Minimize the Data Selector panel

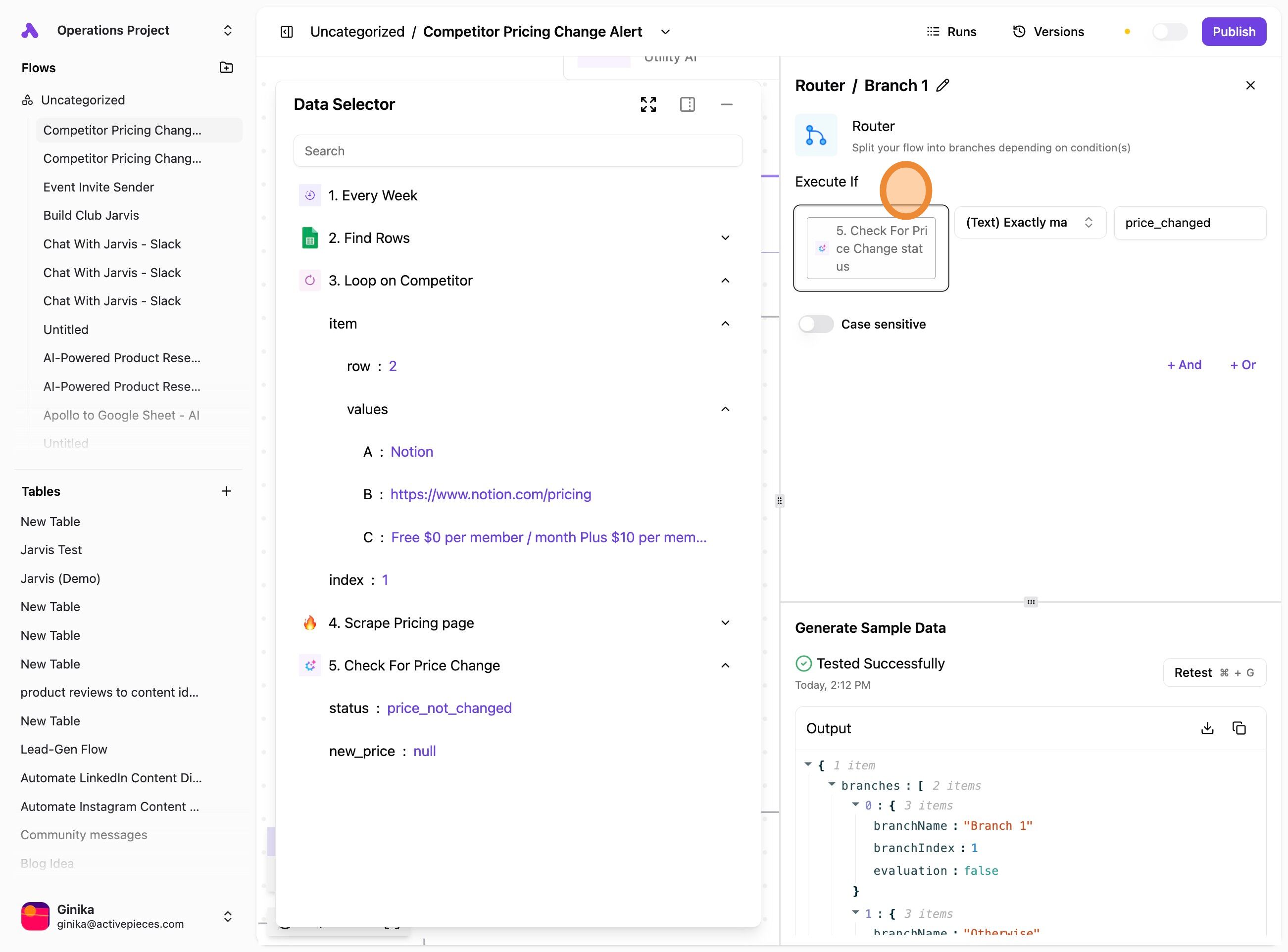click(726, 104)
